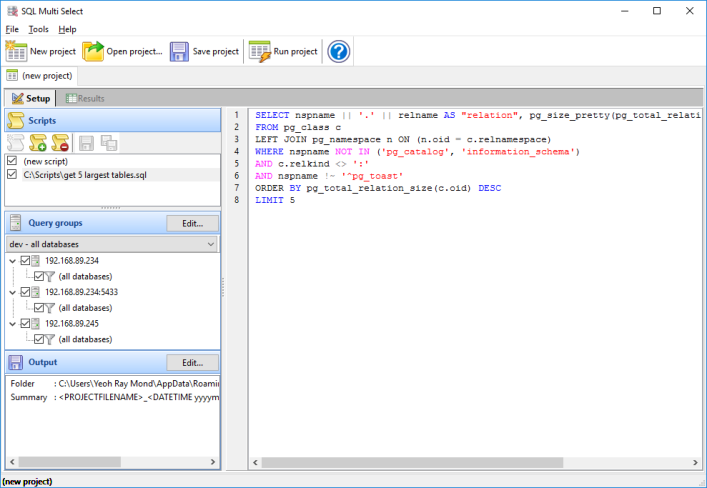Switch to the Results tab
This screenshot has width=707, height=488.
85,98
